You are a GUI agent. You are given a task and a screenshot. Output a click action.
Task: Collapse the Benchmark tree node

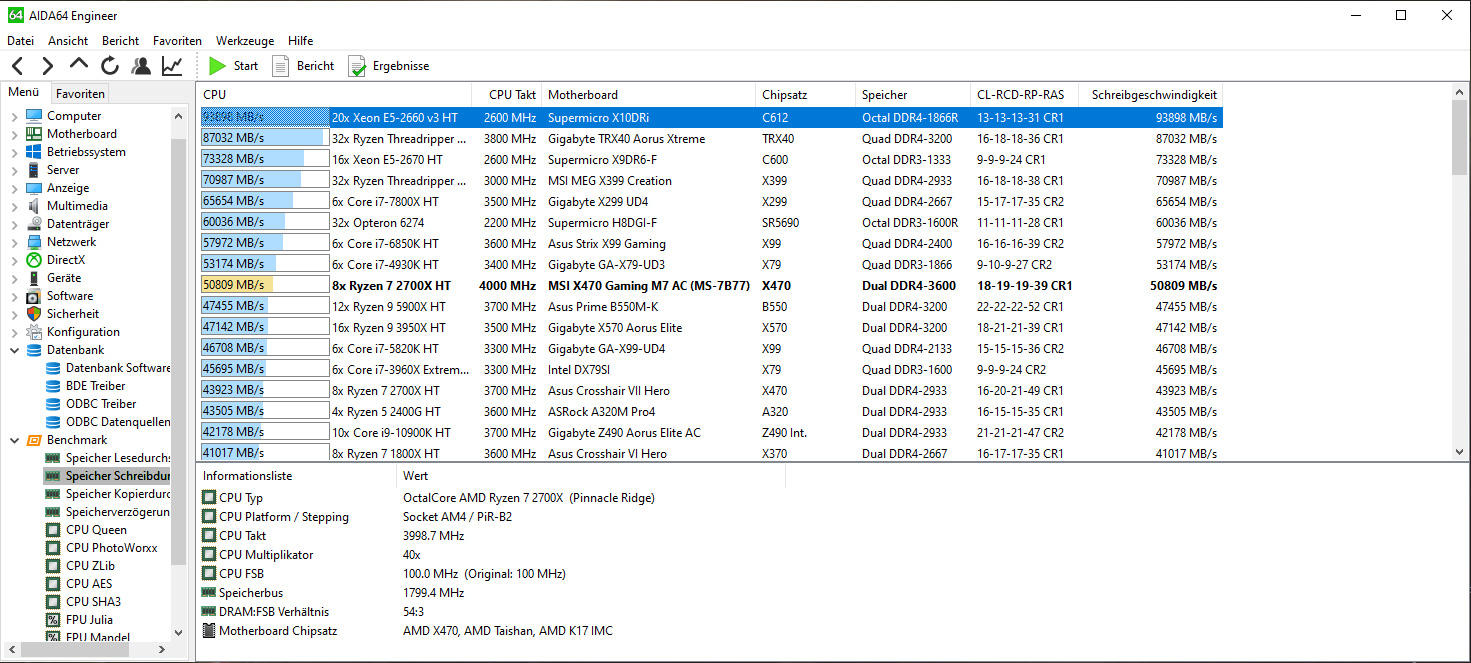coord(14,440)
